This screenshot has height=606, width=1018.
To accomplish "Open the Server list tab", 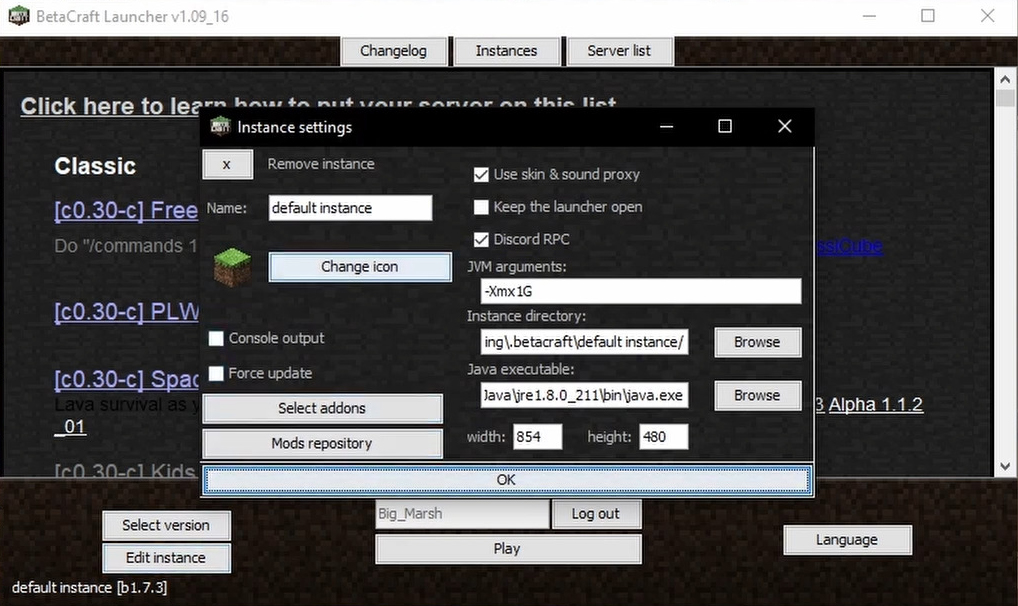I will pyautogui.click(x=619, y=51).
